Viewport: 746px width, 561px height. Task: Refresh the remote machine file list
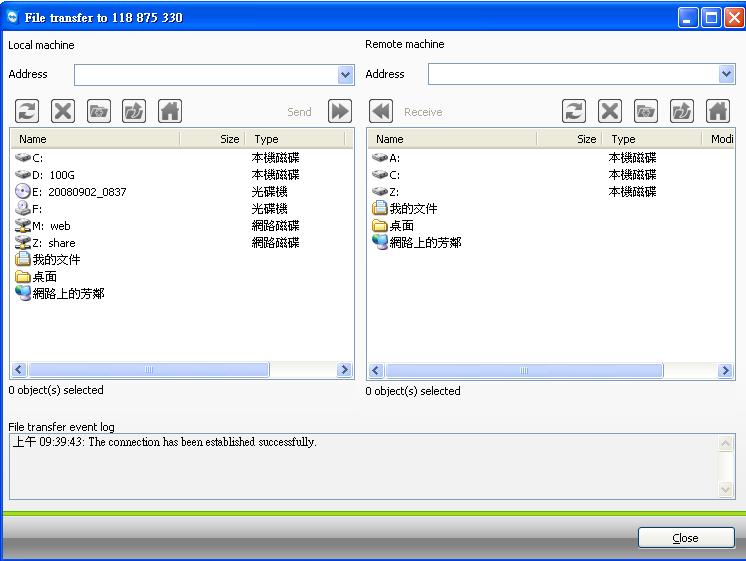574,111
